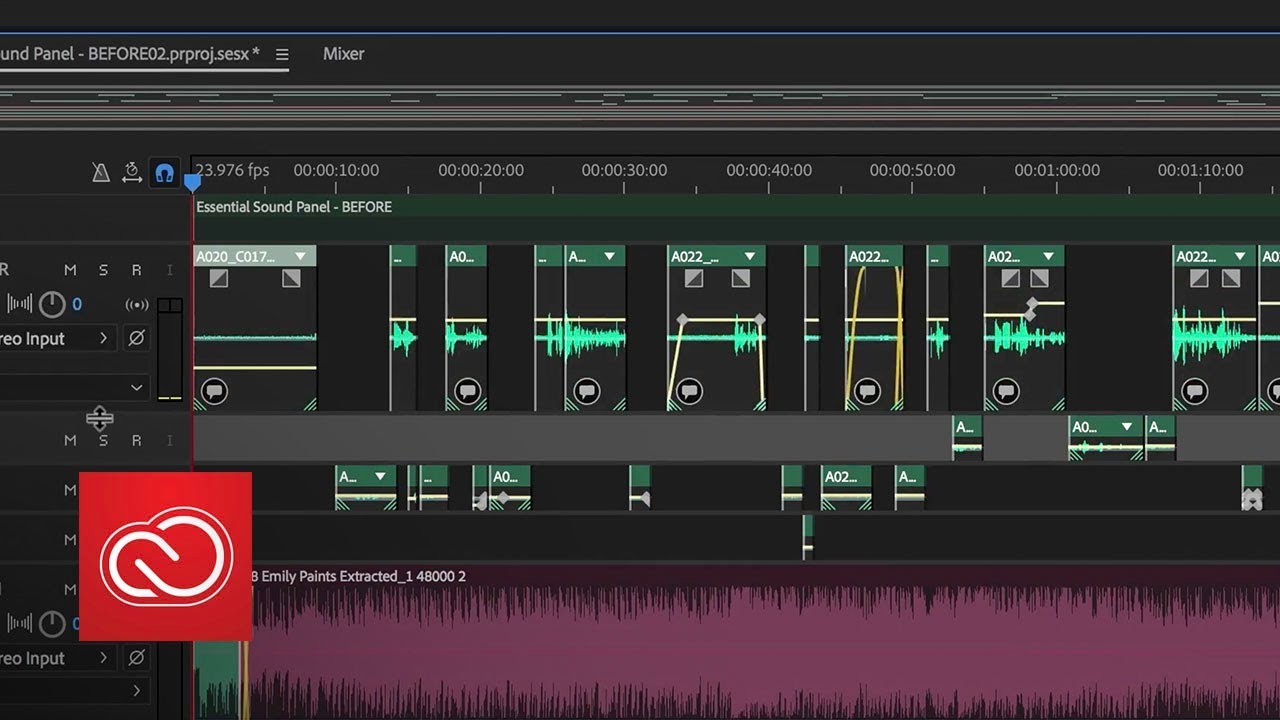This screenshot has height=720, width=1280.
Task: Click the 23.976 fps time display label
Action: [232, 170]
